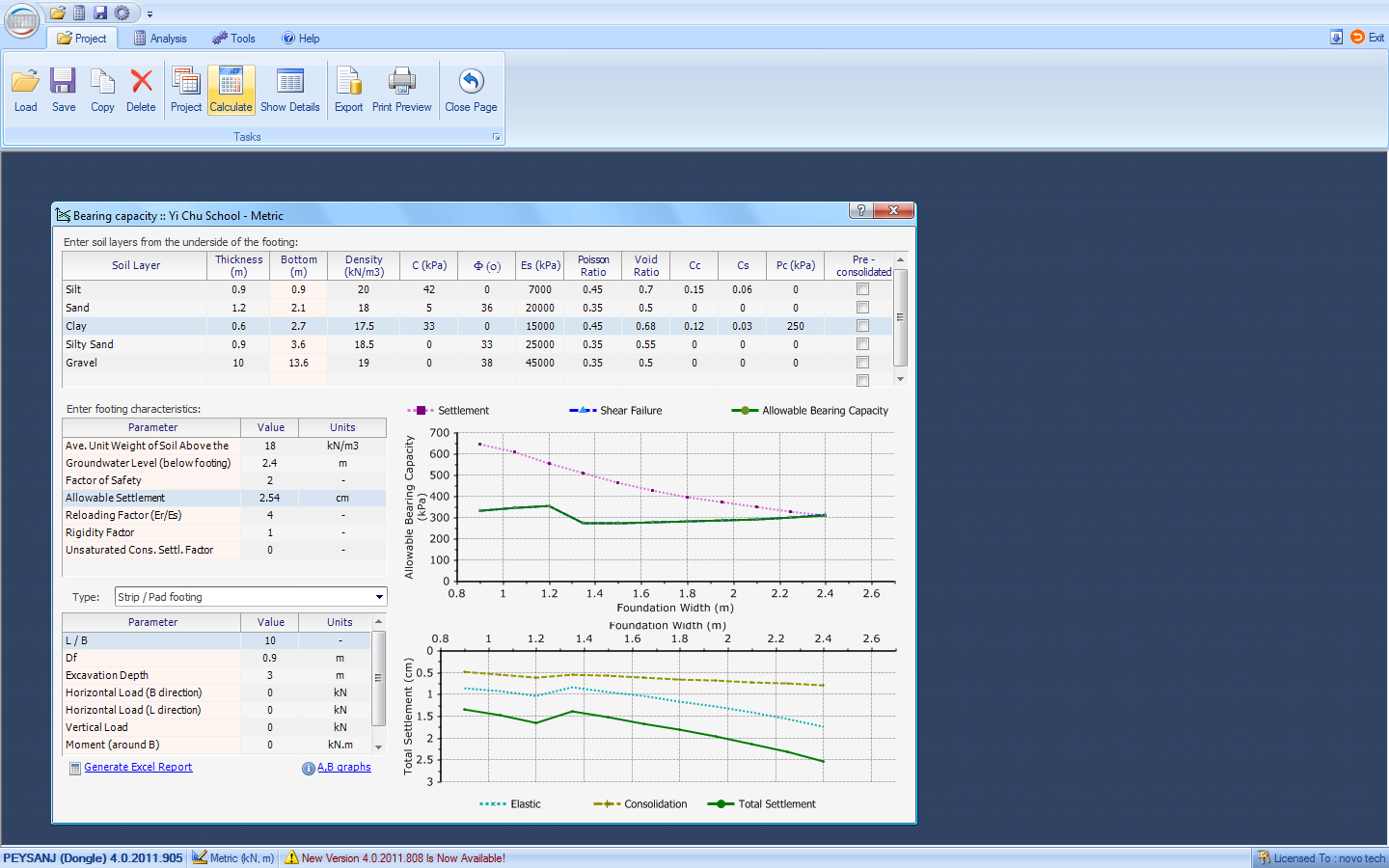Screen dimensions: 1389x868
Task: Click the red Delete icon
Action: tap(141, 91)
